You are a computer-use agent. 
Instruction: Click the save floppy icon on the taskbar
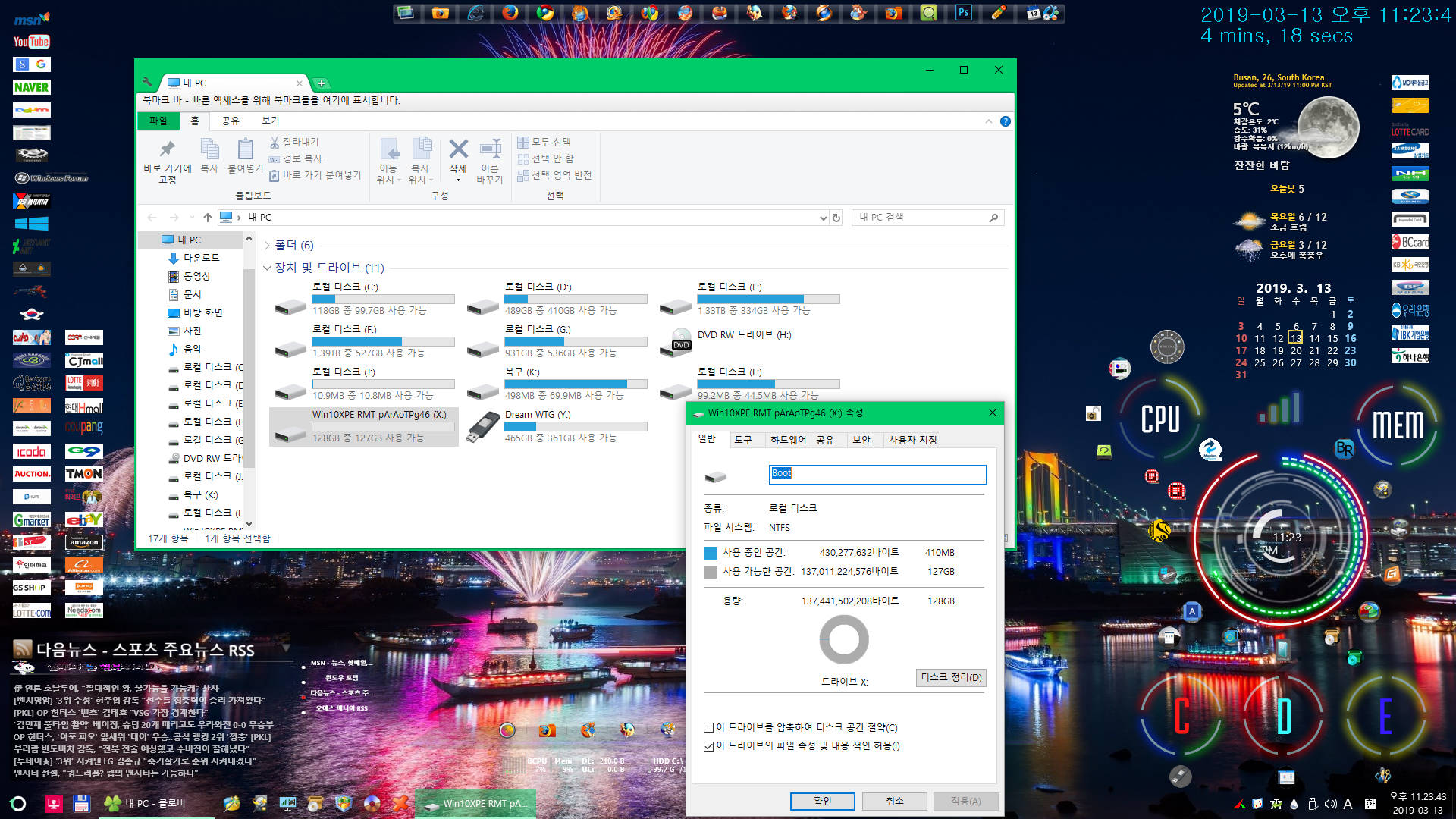click(82, 803)
